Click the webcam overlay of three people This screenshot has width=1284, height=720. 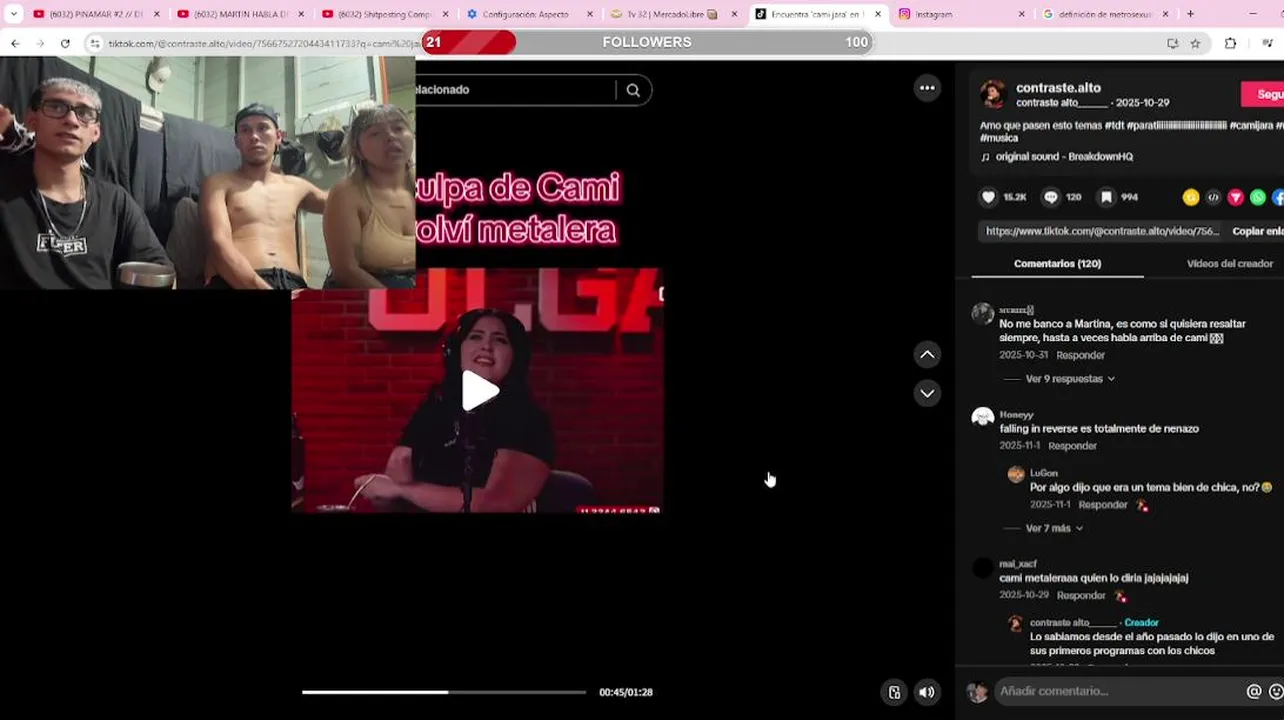click(208, 173)
